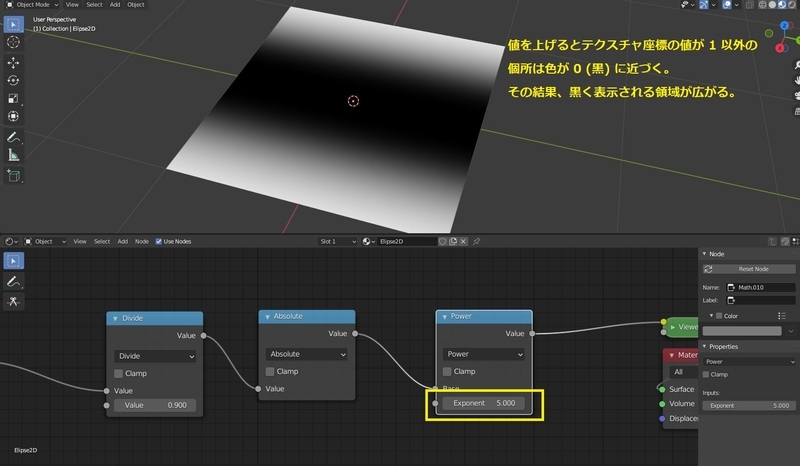Open the Node menu in node editor
This screenshot has height=466, width=800.
click(142, 241)
